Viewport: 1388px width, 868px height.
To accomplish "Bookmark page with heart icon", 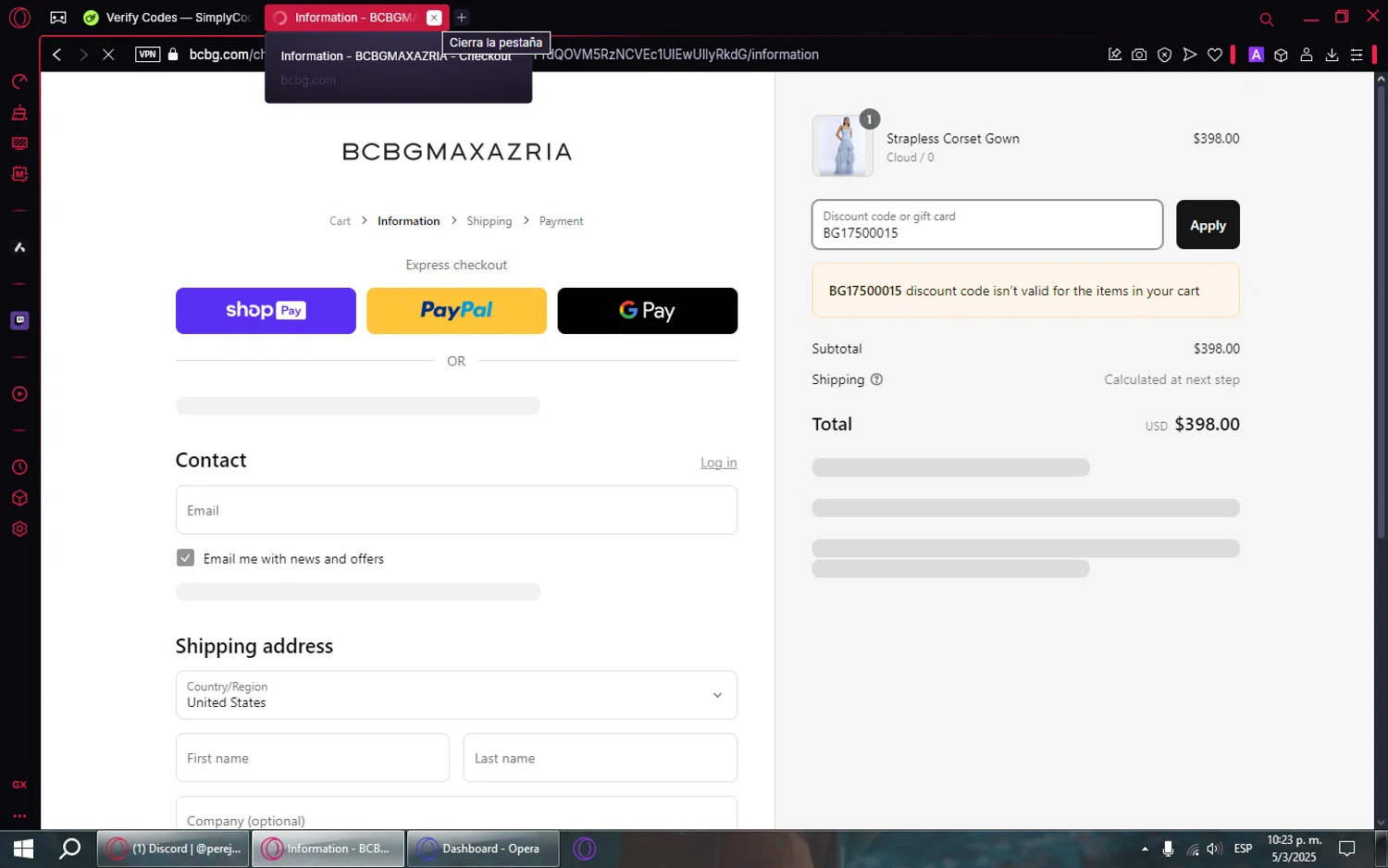I will click(1215, 55).
